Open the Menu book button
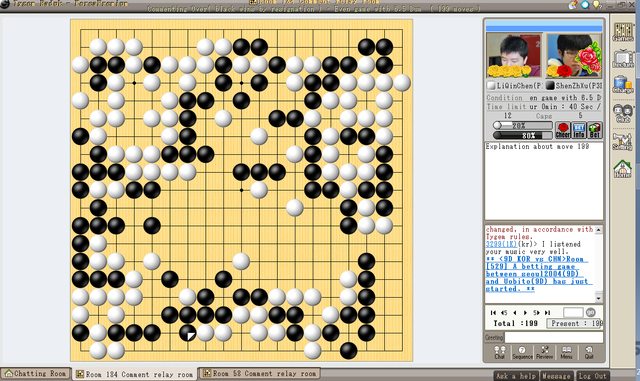Screen dimensions: 640x381 [566, 352]
